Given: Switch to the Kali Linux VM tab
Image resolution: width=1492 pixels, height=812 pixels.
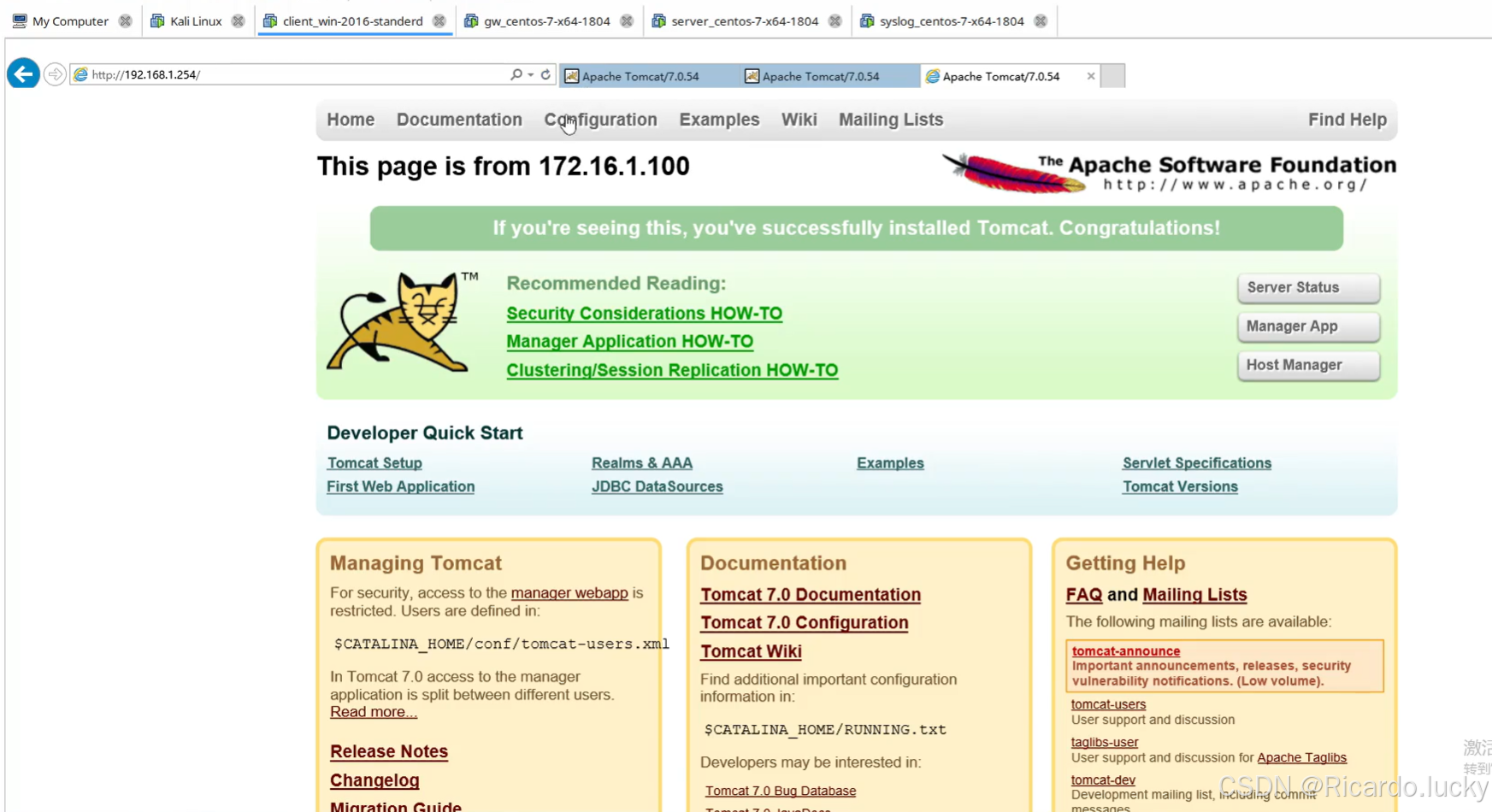Looking at the screenshot, I should [196, 21].
